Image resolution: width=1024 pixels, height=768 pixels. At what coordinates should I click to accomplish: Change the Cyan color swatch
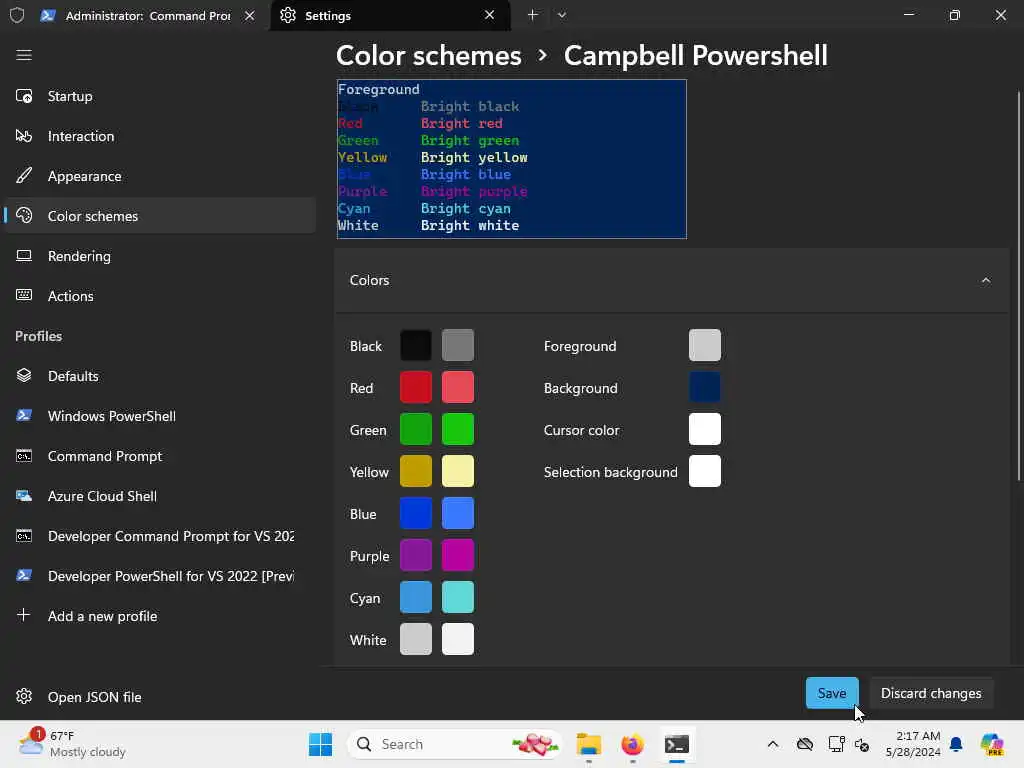(415, 597)
